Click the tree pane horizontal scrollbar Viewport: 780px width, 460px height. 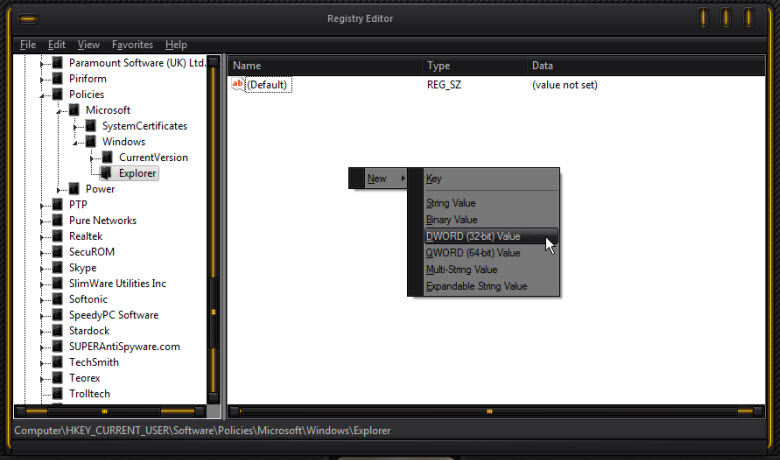point(110,411)
